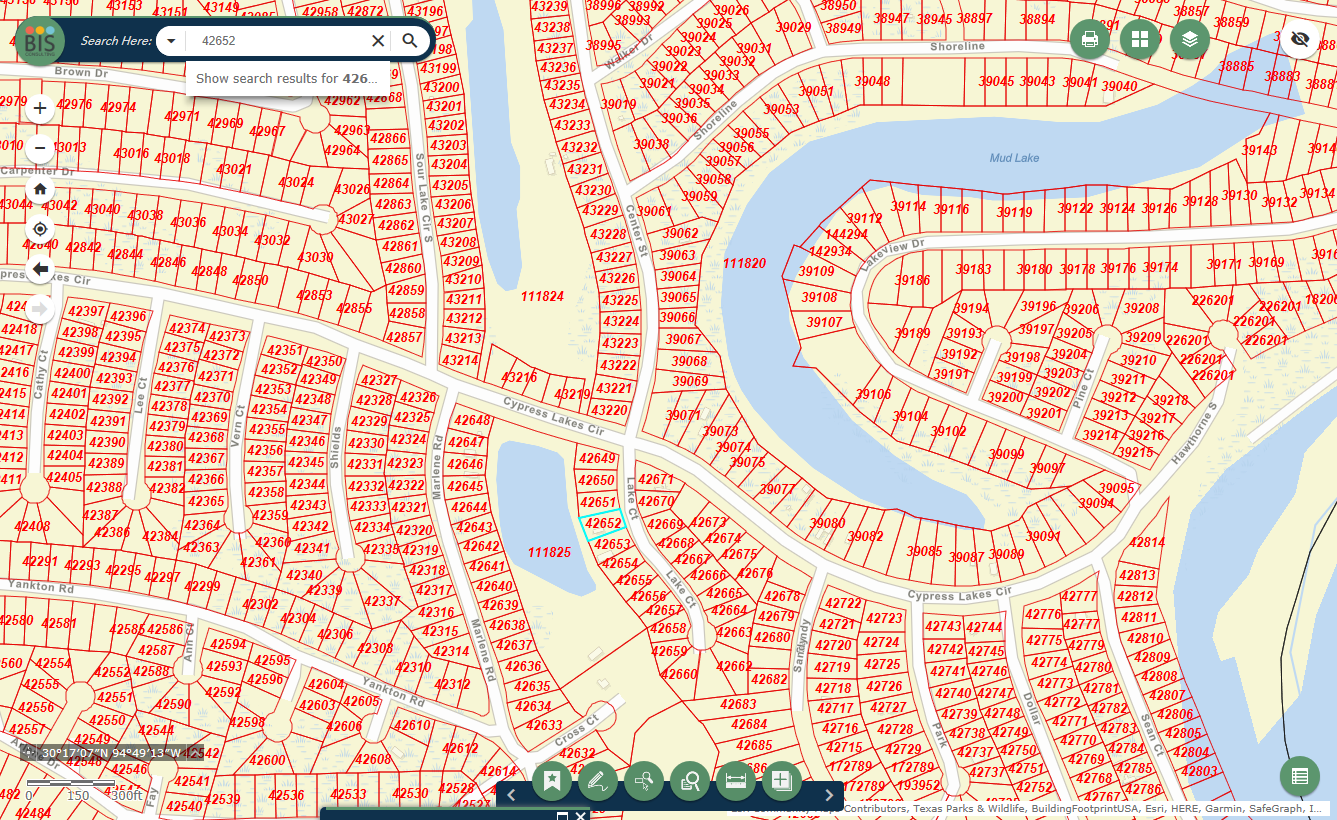Clear the search text with X
Image resolution: width=1337 pixels, height=820 pixels.
pos(378,41)
